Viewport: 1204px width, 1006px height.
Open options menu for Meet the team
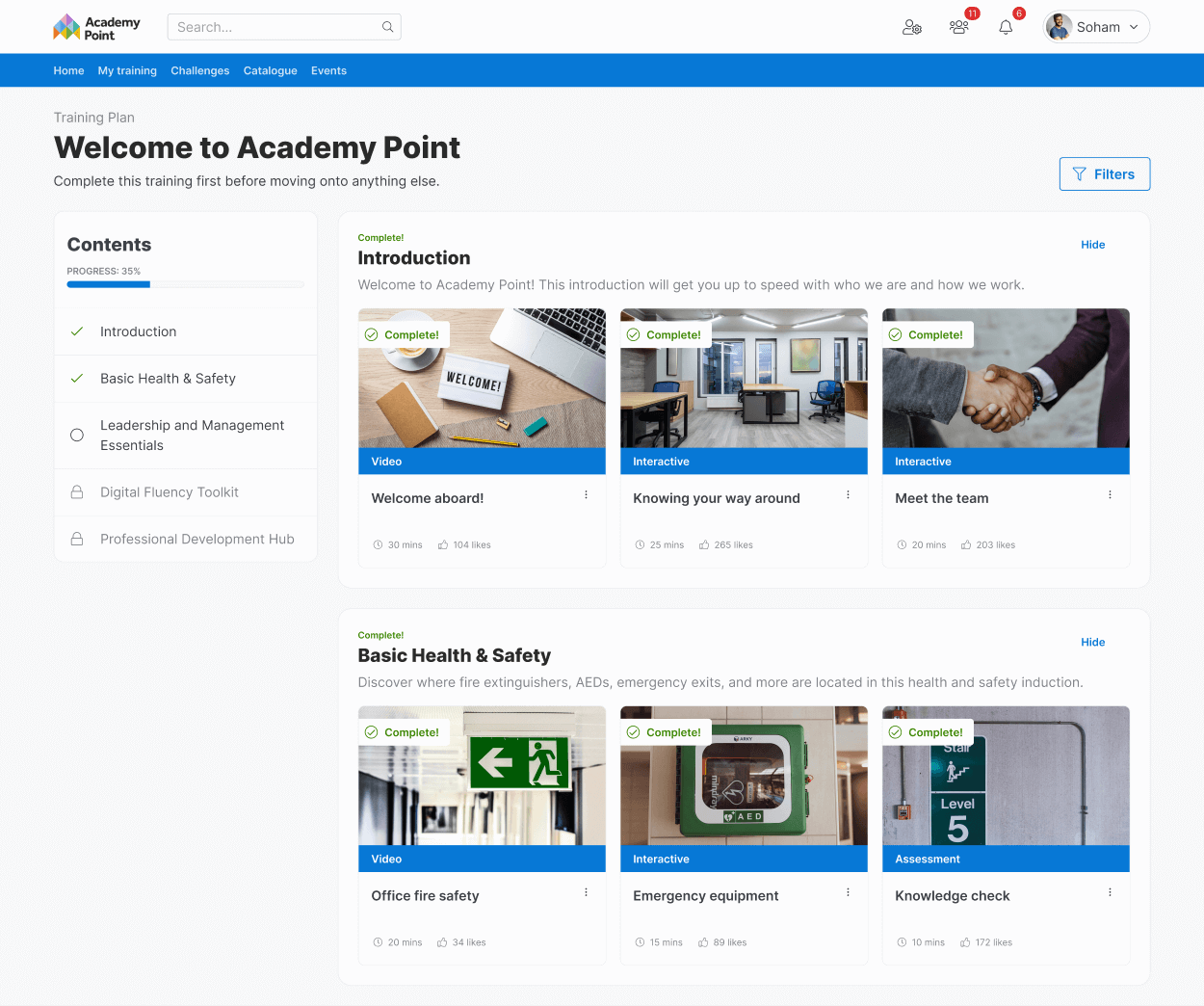point(1110,494)
